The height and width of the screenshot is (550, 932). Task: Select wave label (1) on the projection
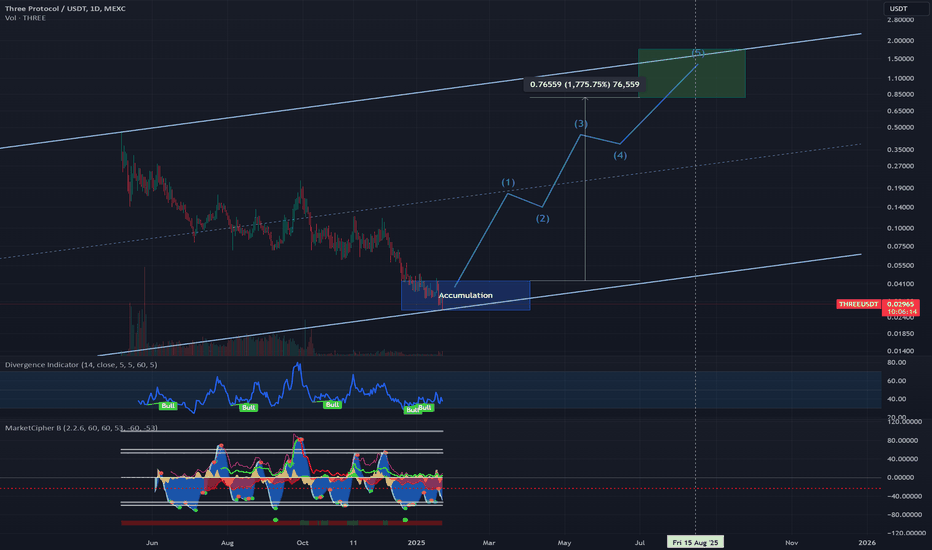coord(508,182)
